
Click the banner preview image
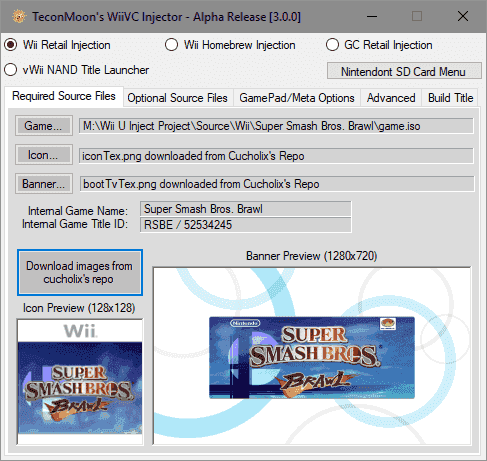[312, 356]
